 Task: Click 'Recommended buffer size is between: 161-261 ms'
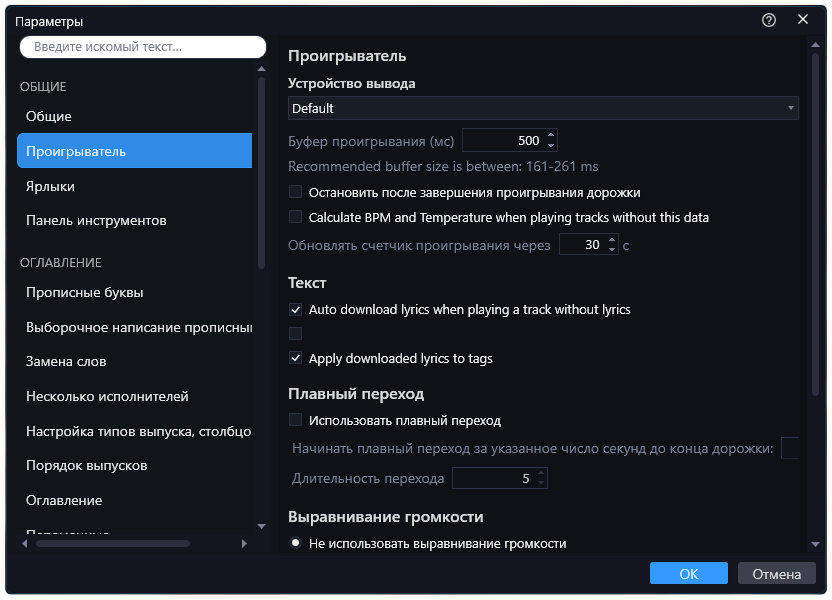[x=443, y=167]
